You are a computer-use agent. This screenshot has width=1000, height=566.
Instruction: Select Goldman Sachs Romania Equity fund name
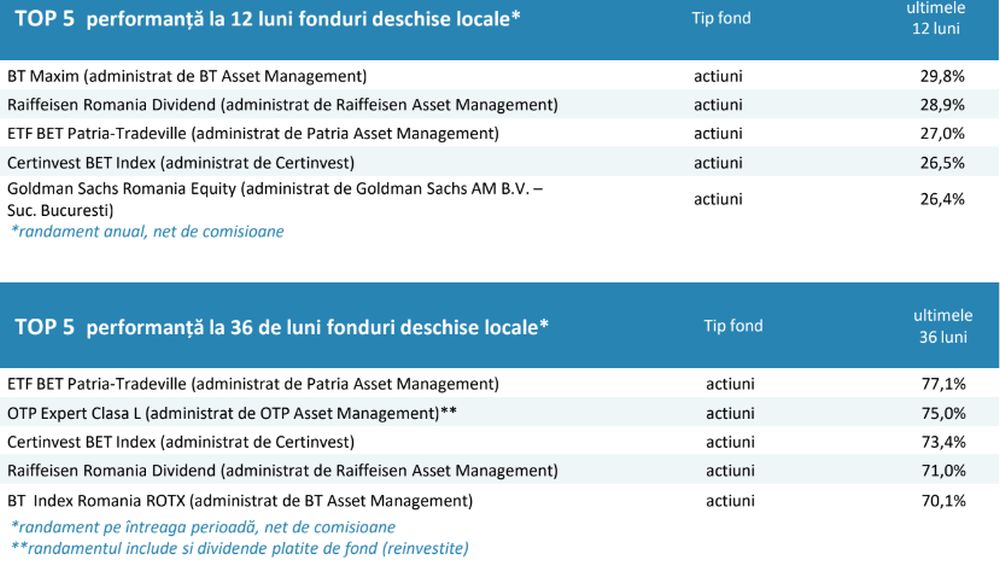coord(275,199)
